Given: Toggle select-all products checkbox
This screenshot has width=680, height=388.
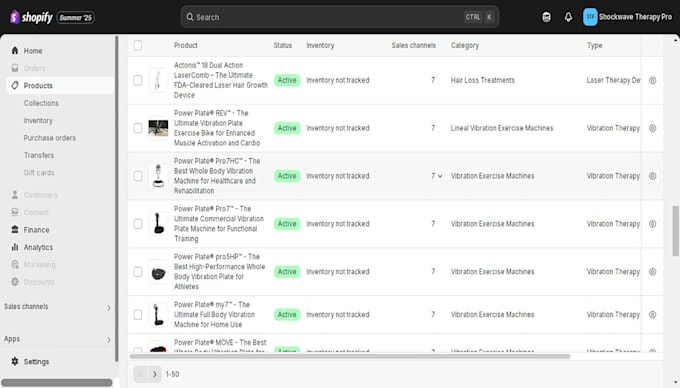Looking at the screenshot, I should click(138, 46).
